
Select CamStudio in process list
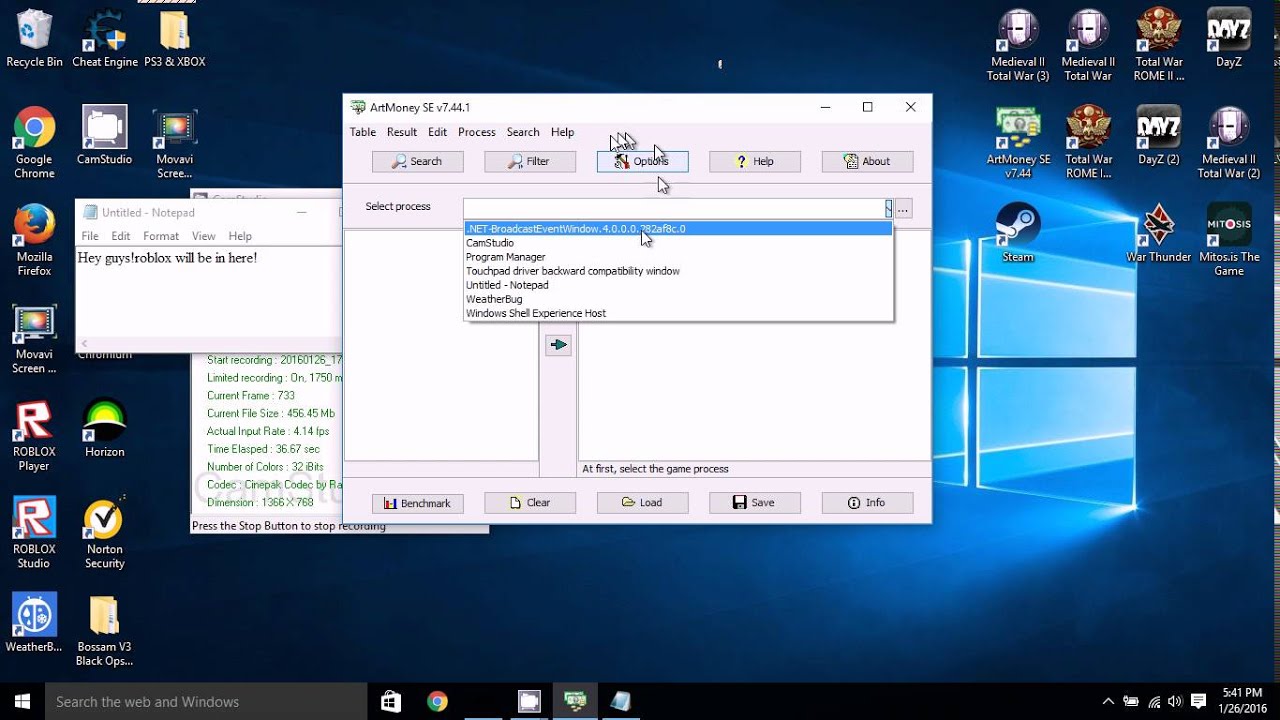[x=678, y=243]
